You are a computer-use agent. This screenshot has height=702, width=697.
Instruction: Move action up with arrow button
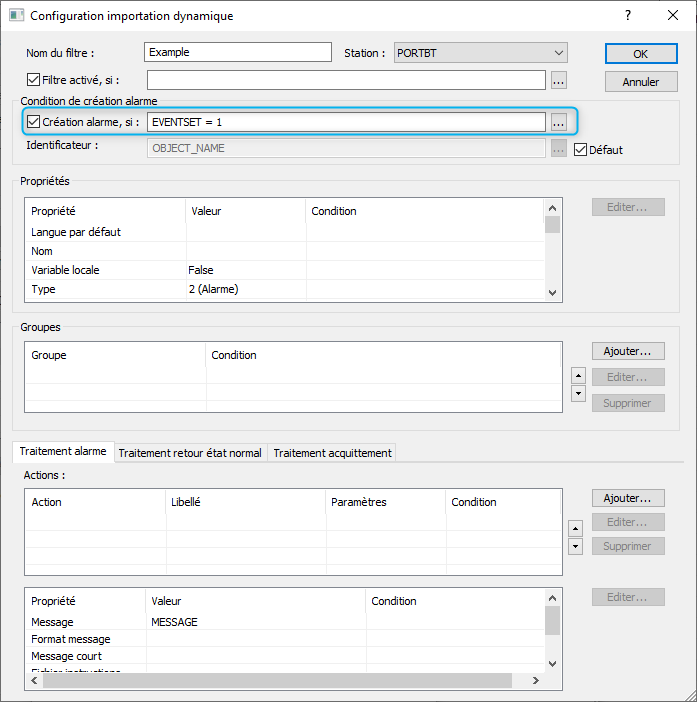pyautogui.click(x=576, y=528)
